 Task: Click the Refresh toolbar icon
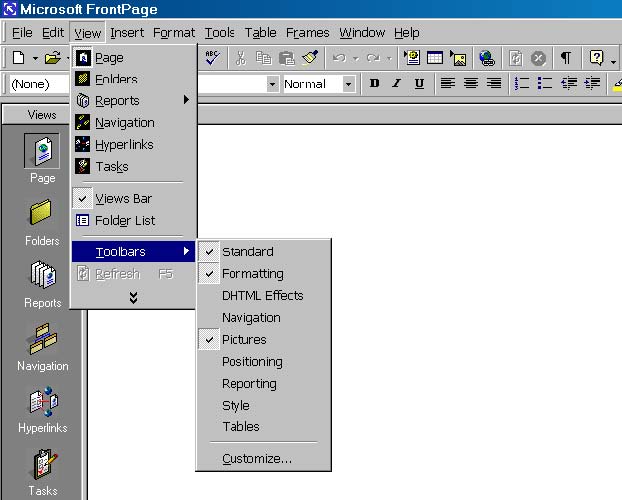pos(515,58)
